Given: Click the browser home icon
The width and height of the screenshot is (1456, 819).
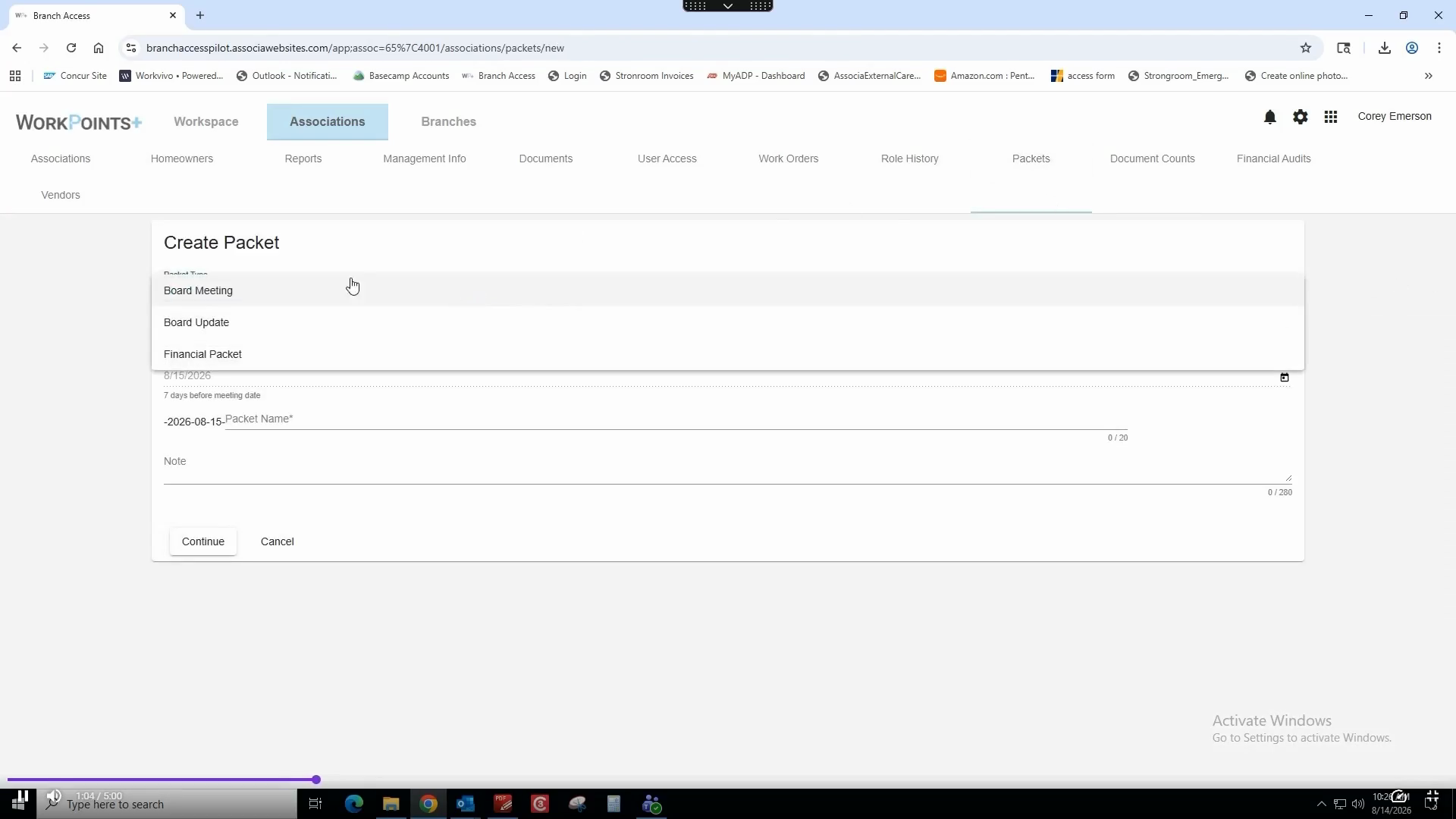Looking at the screenshot, I should click(99, 48).
